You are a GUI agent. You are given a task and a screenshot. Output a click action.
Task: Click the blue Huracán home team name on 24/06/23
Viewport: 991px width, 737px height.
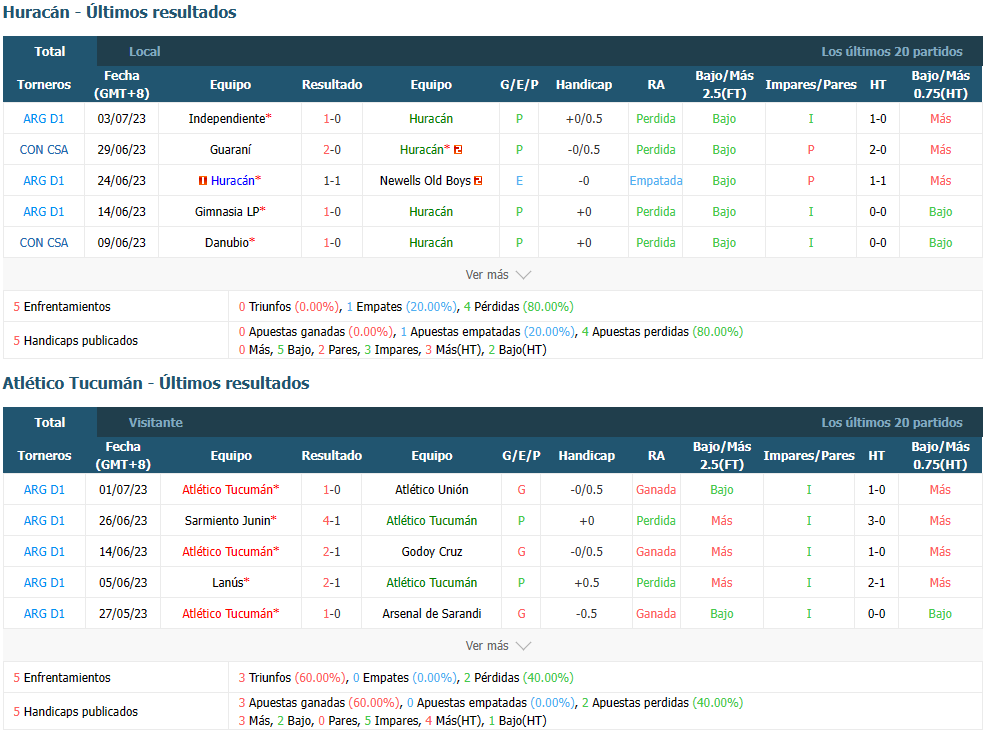coord(233,181)
